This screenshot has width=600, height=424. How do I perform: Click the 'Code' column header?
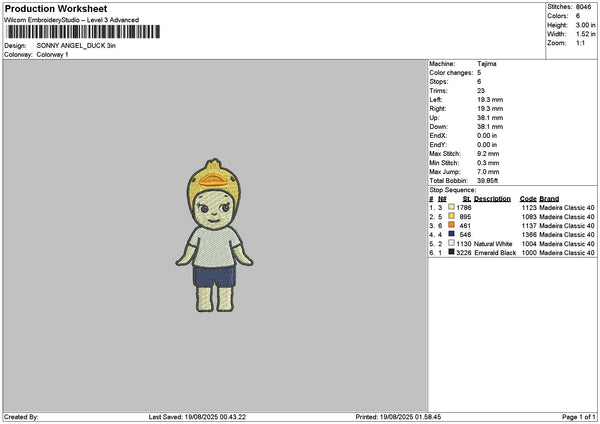click(528, 199)
